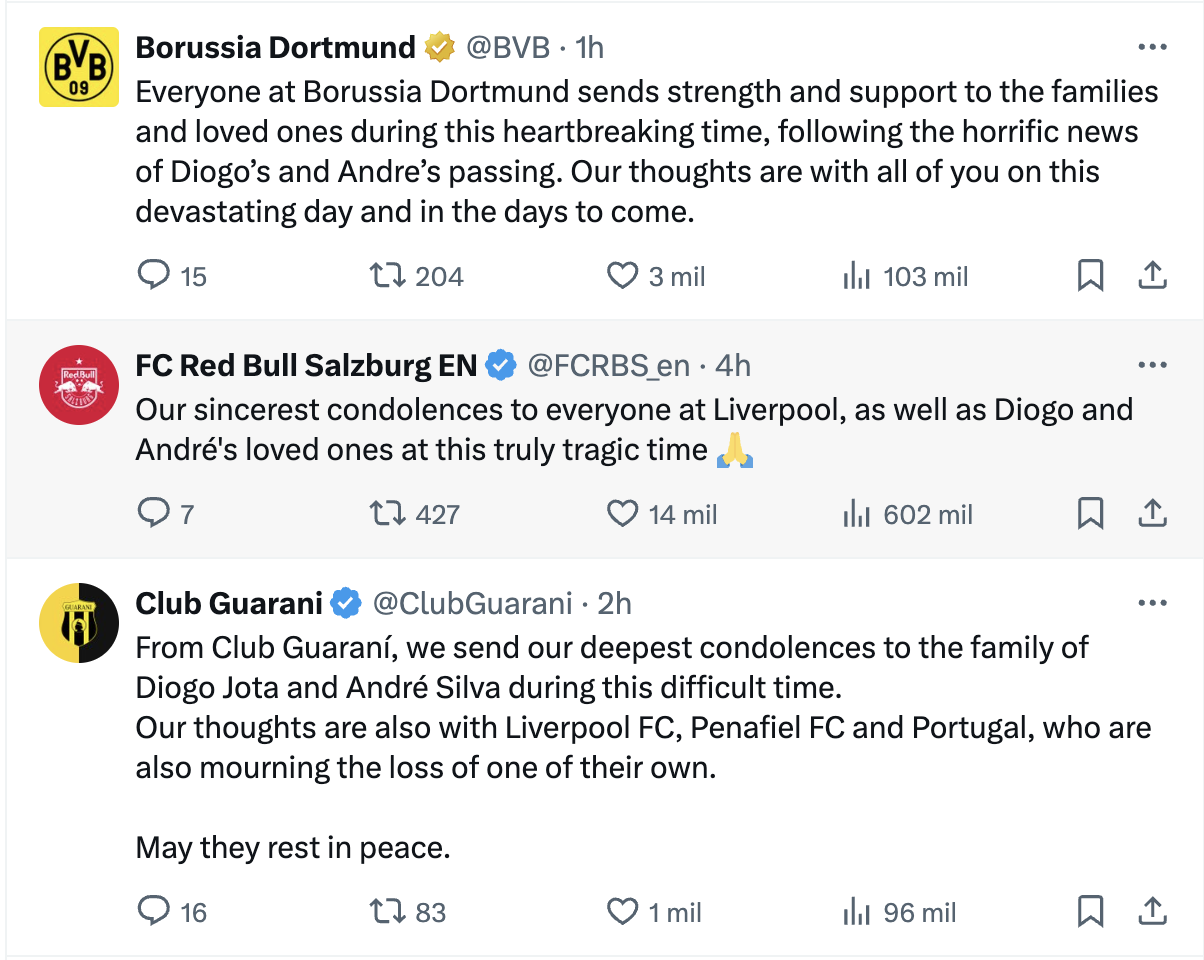Share the FC Red Bull Salzburg post

[x=1152, y=514]
